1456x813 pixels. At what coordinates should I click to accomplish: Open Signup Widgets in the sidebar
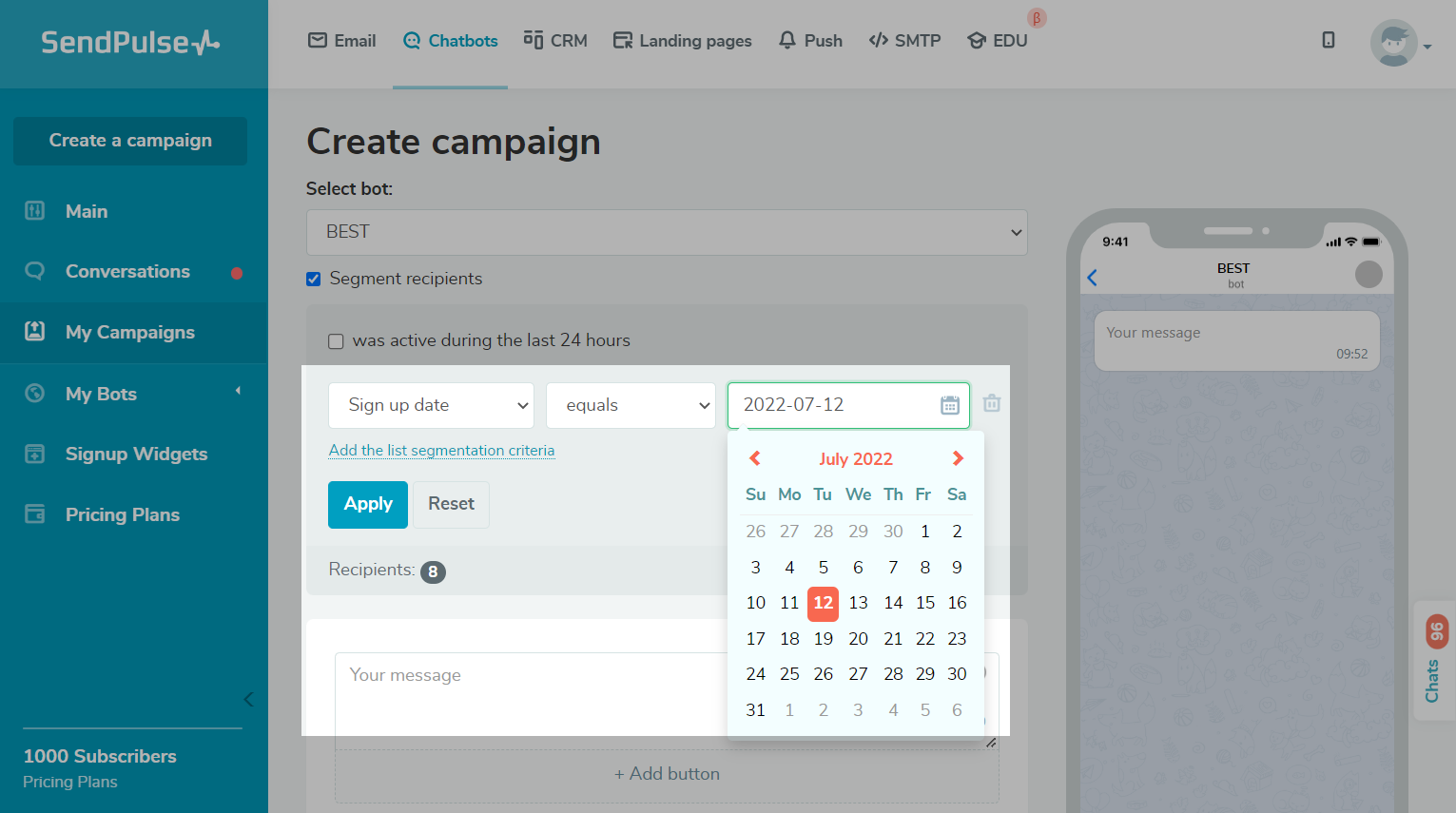(136, 455)
